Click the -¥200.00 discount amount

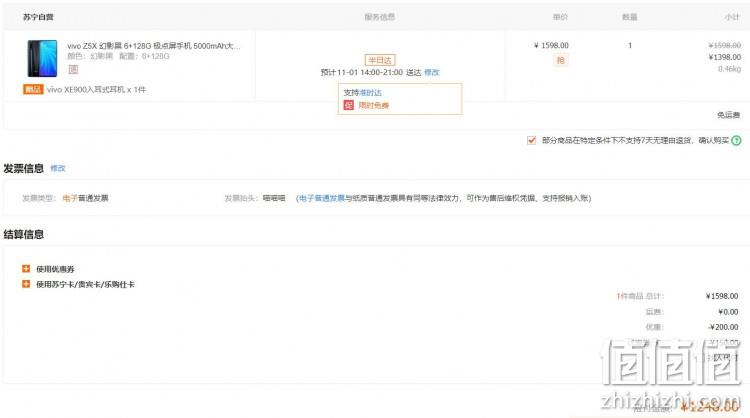click(723, 327)
